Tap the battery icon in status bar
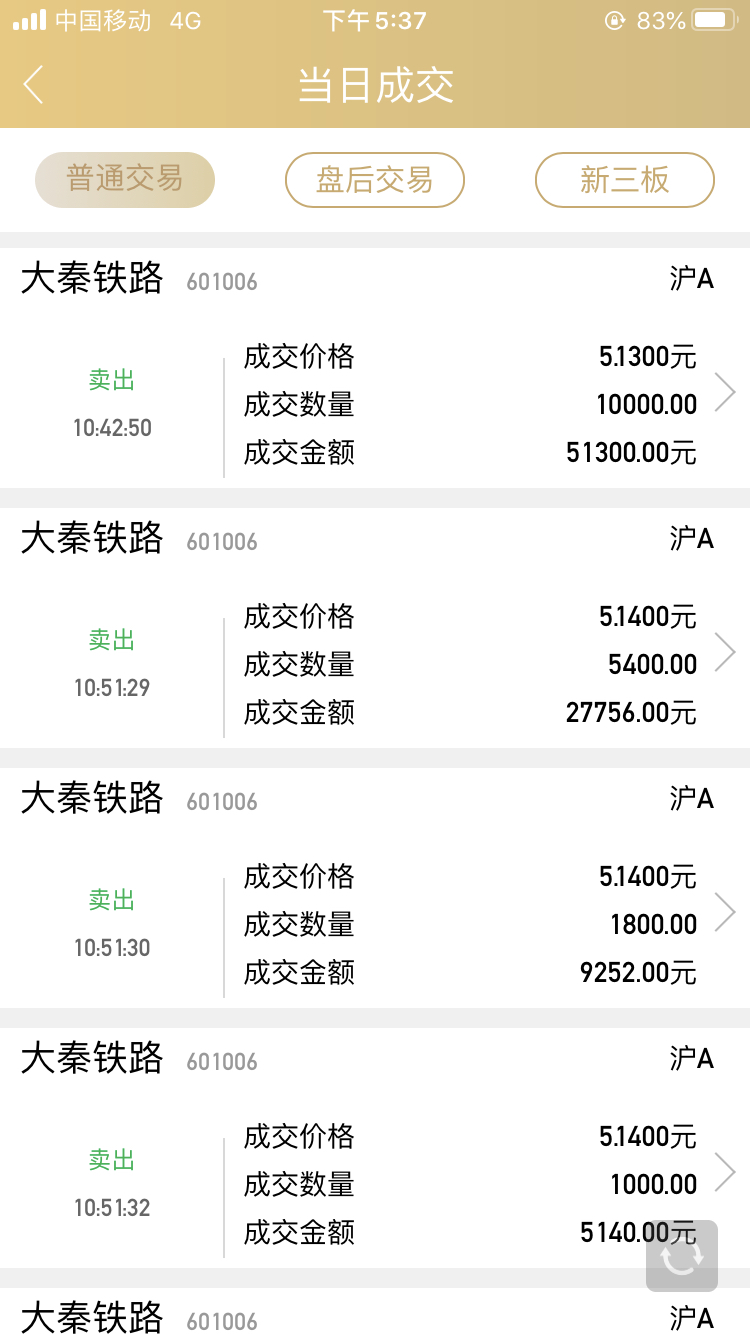 coord(714,20)
